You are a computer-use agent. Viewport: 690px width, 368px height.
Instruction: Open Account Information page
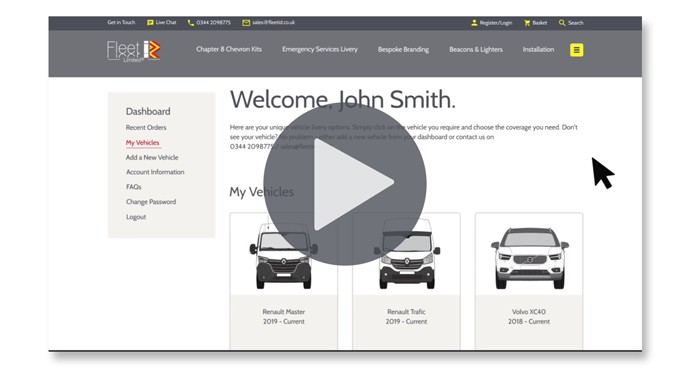tap(155, 172)
